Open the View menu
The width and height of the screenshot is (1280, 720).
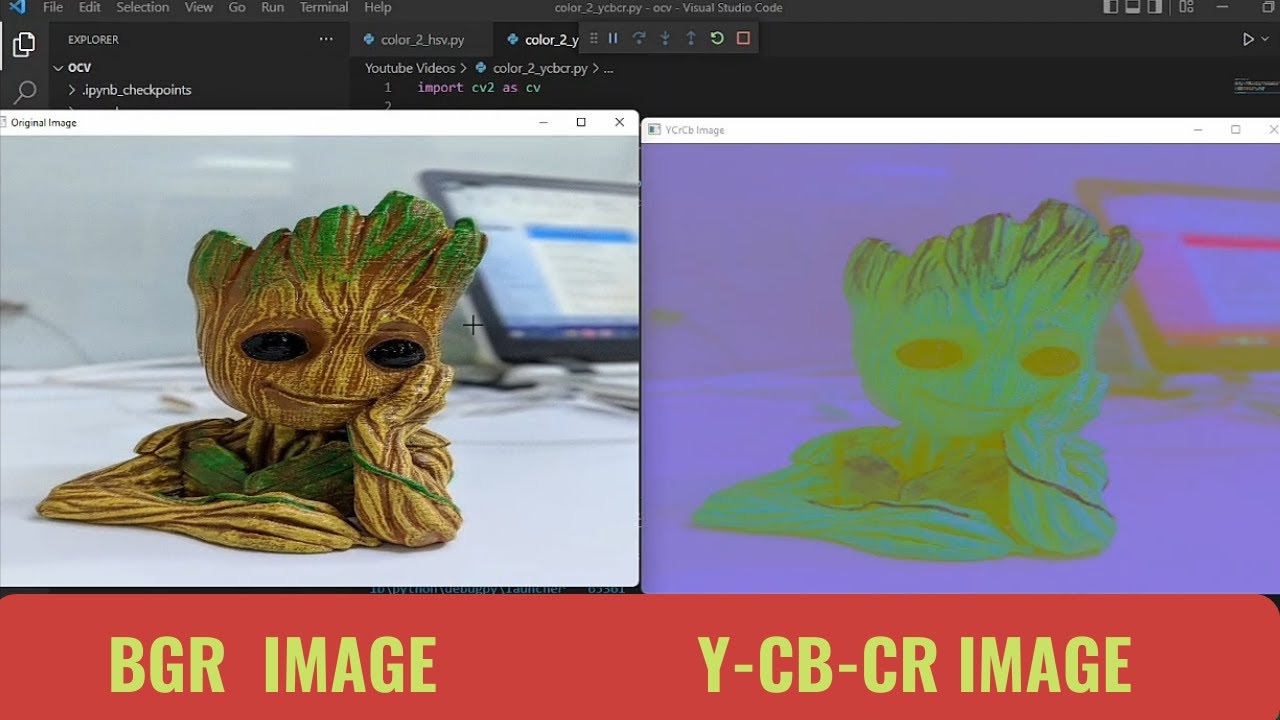199,7
